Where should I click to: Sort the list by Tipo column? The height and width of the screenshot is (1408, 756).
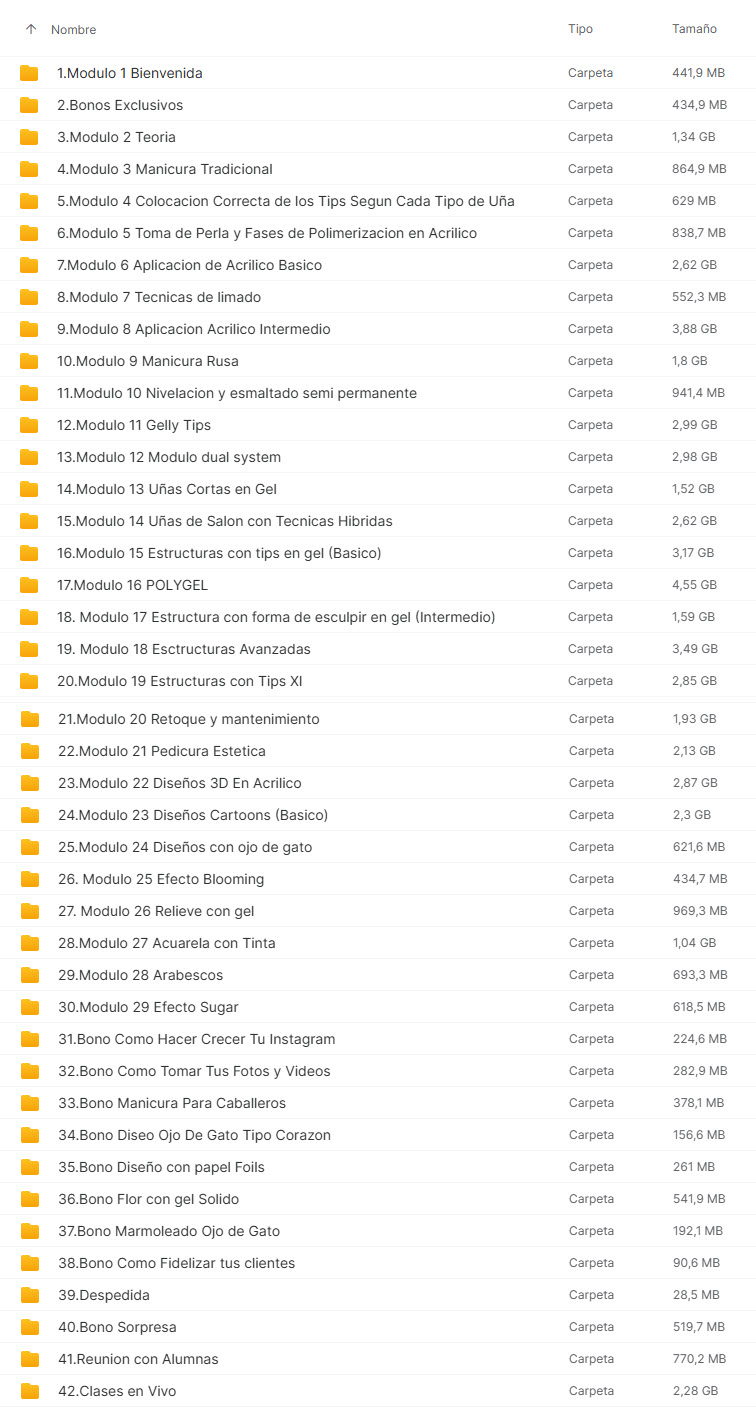(x=580, y=29)
